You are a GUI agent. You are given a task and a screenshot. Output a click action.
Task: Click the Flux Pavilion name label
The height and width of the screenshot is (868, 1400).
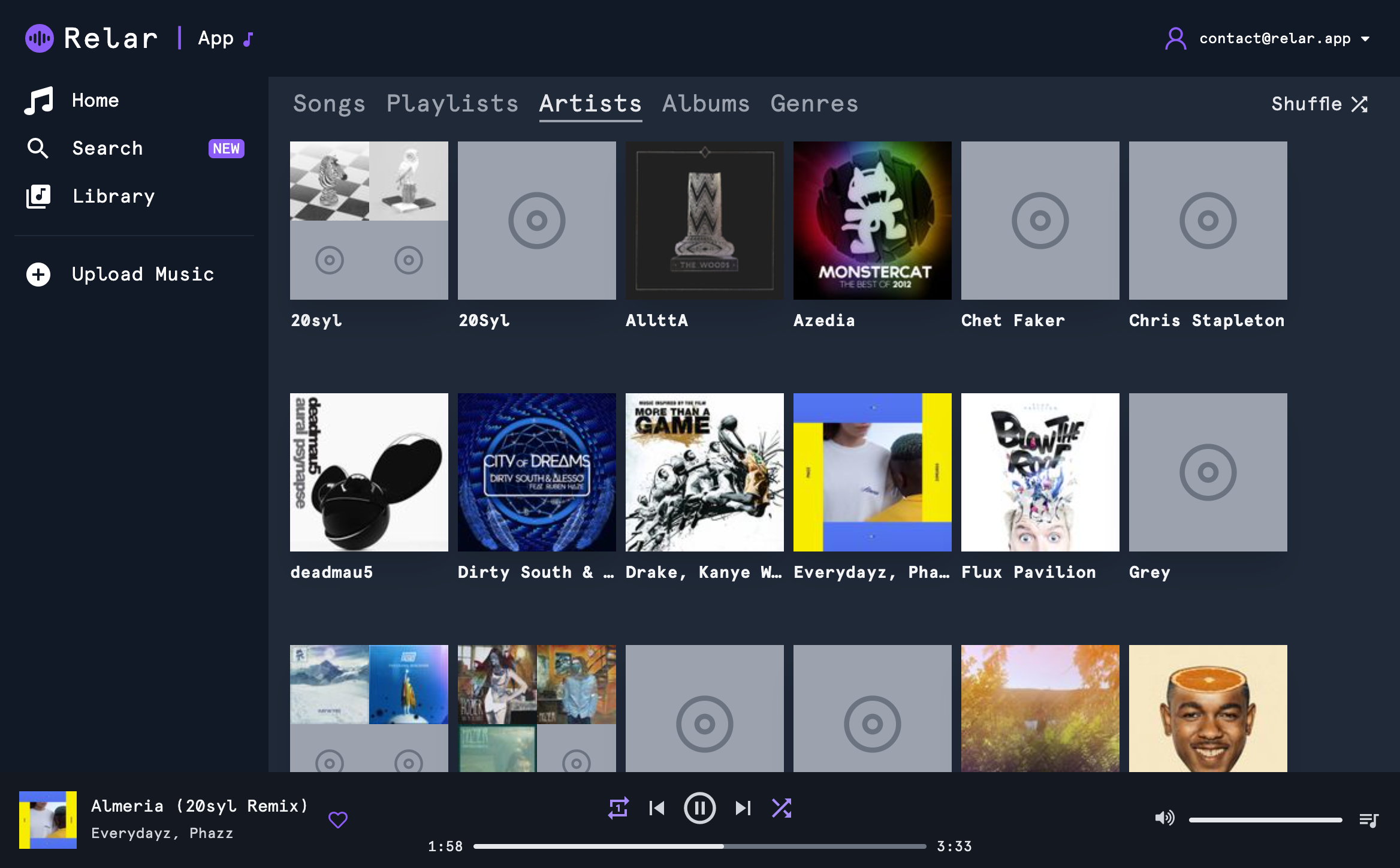1028,572
